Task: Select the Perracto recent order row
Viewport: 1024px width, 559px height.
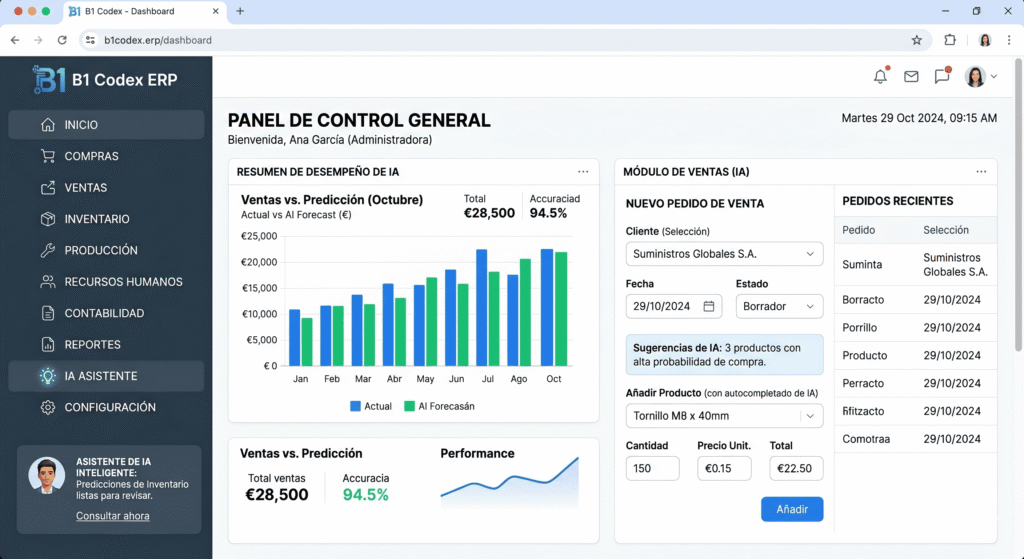Action: (916, 383)
